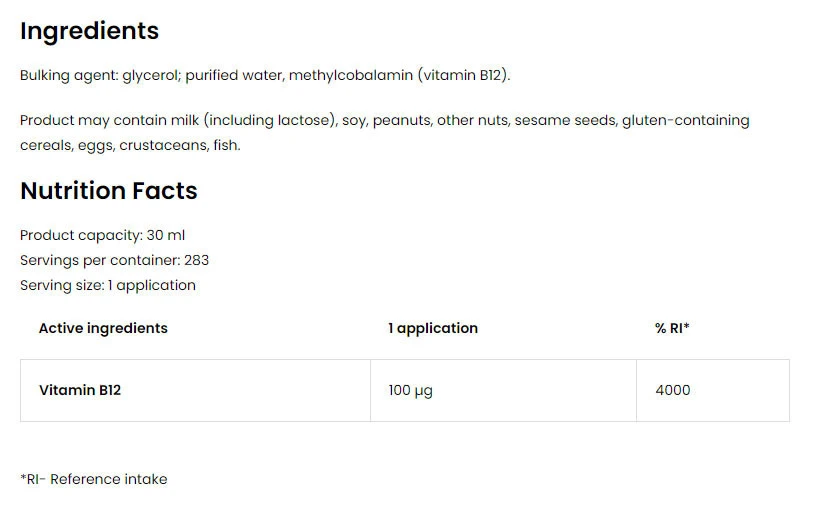
Task: Click the 'Product capacity: 30 ml' line
Action: [x=103, y=235]
